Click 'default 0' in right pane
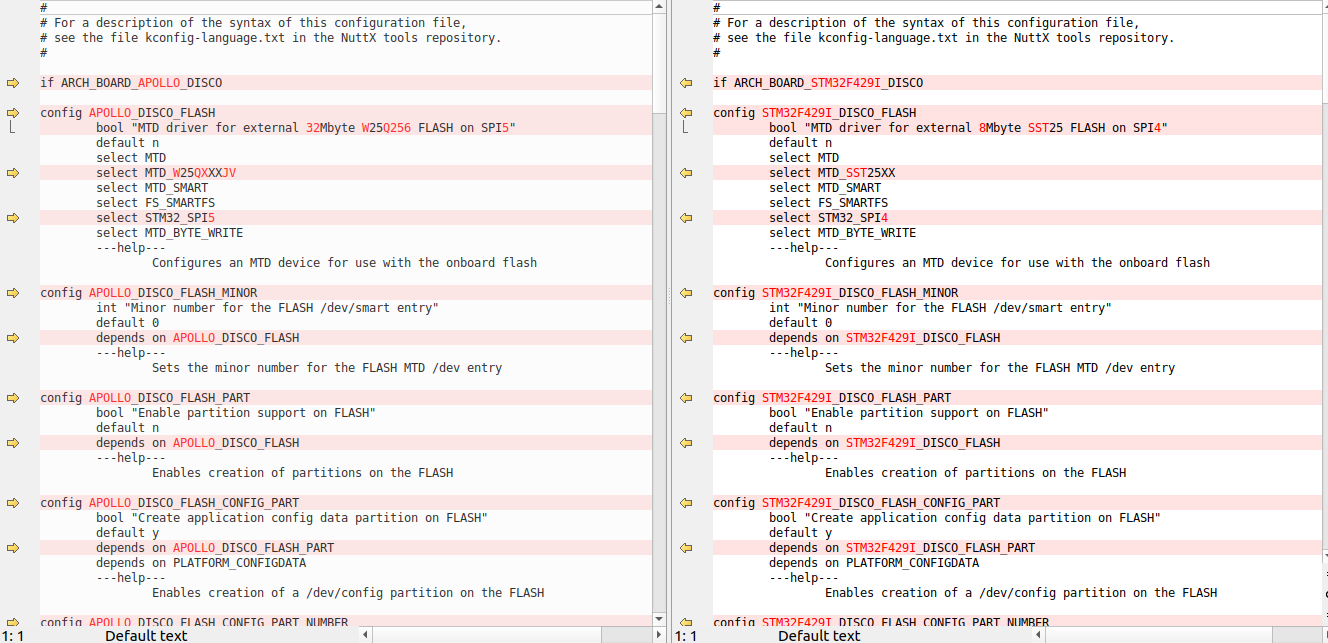1328x643 pixels. tap(800, 323)
